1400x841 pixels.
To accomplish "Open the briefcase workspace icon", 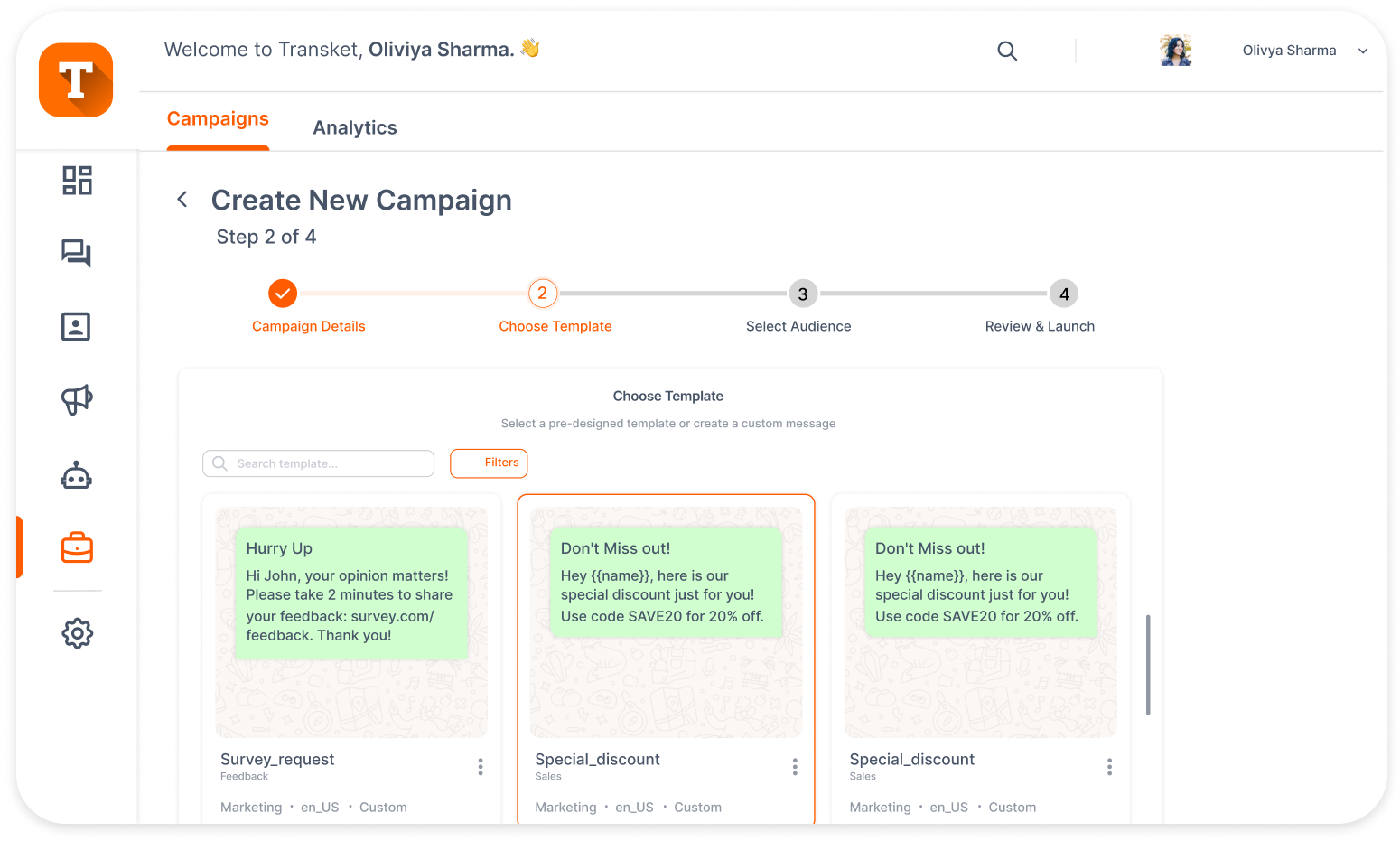I will (x=77, y=547).
